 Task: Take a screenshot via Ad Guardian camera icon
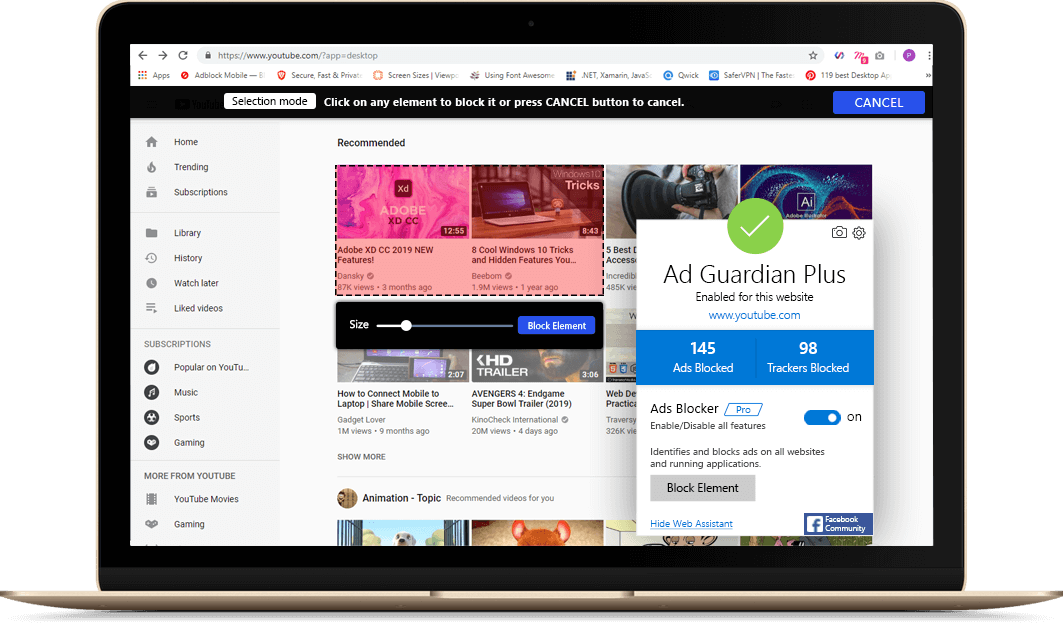839,233
